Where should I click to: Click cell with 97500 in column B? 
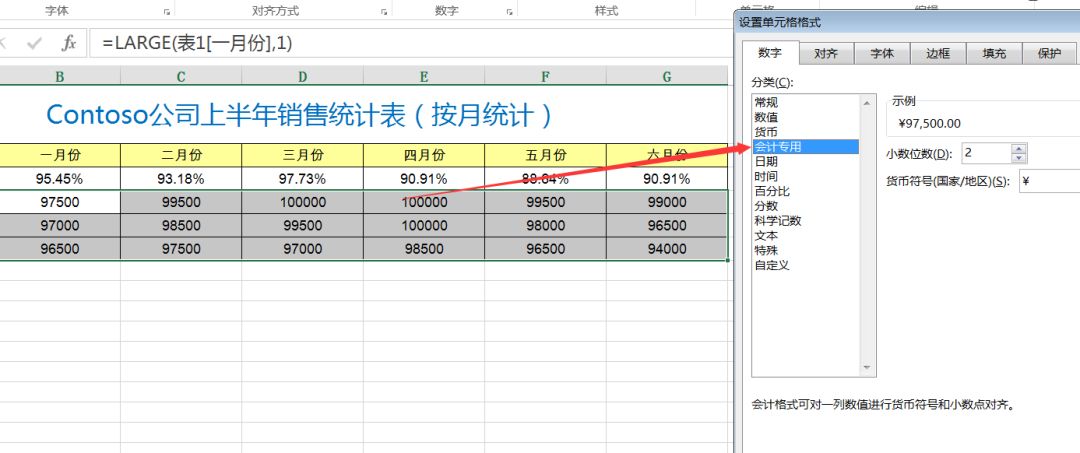60,202
